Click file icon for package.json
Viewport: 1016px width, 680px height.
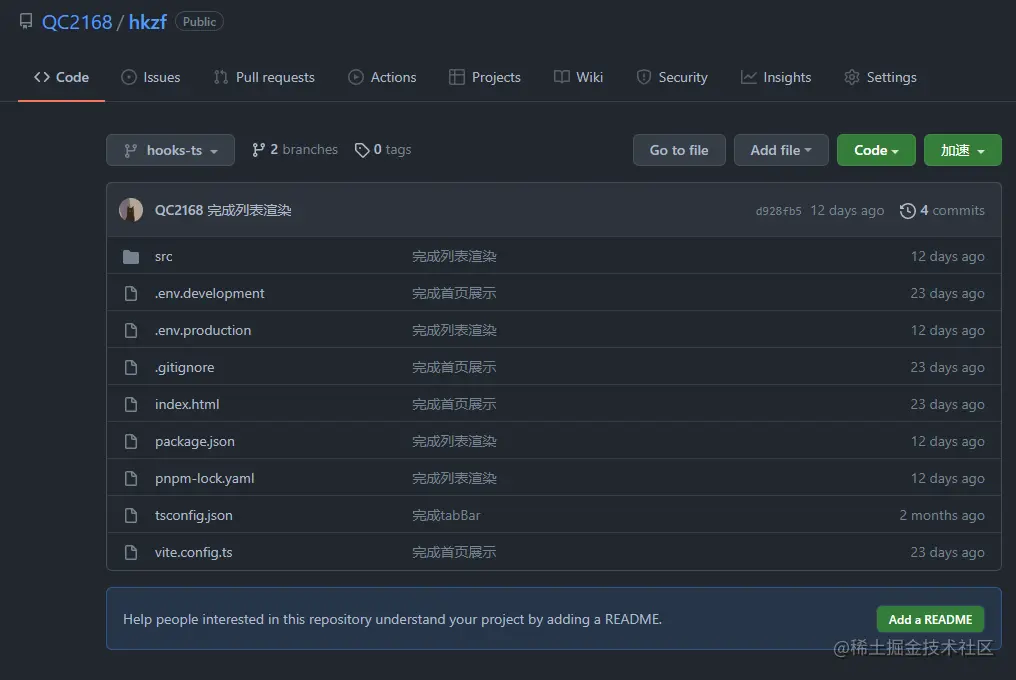coord(131,441)
